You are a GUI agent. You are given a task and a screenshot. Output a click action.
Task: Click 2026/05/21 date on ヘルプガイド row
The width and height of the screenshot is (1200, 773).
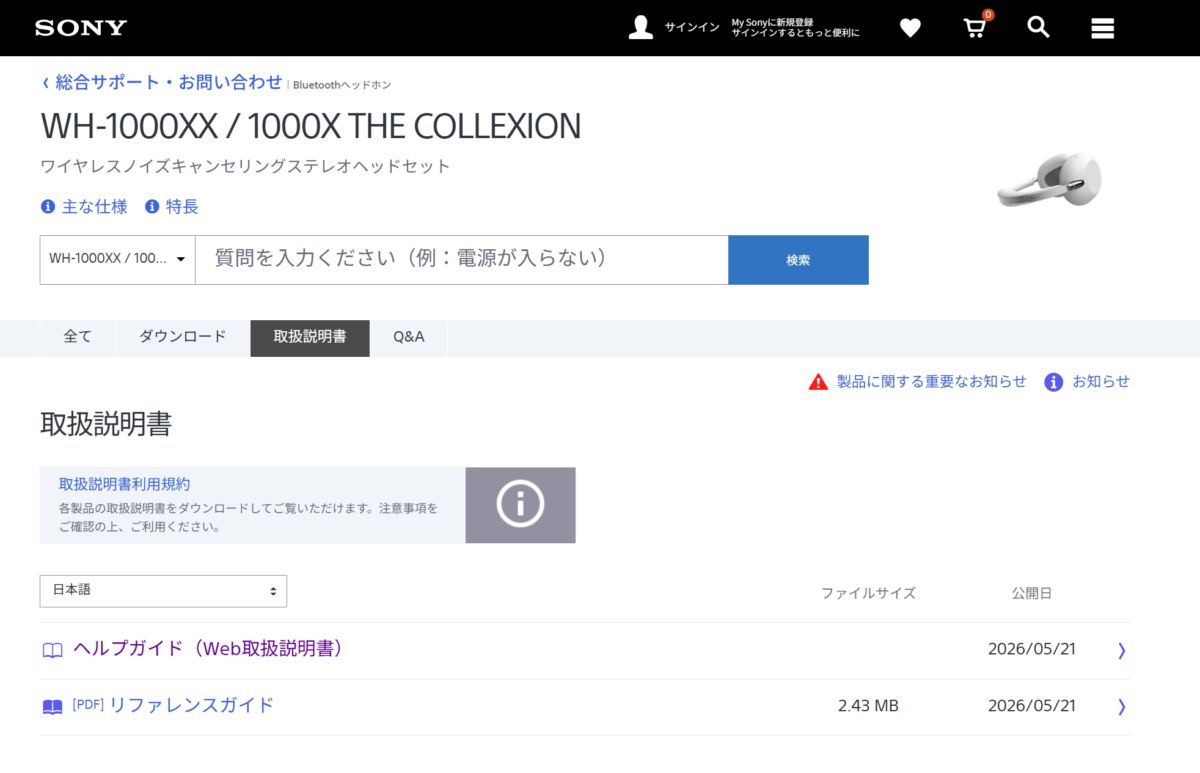point(1031,649)
